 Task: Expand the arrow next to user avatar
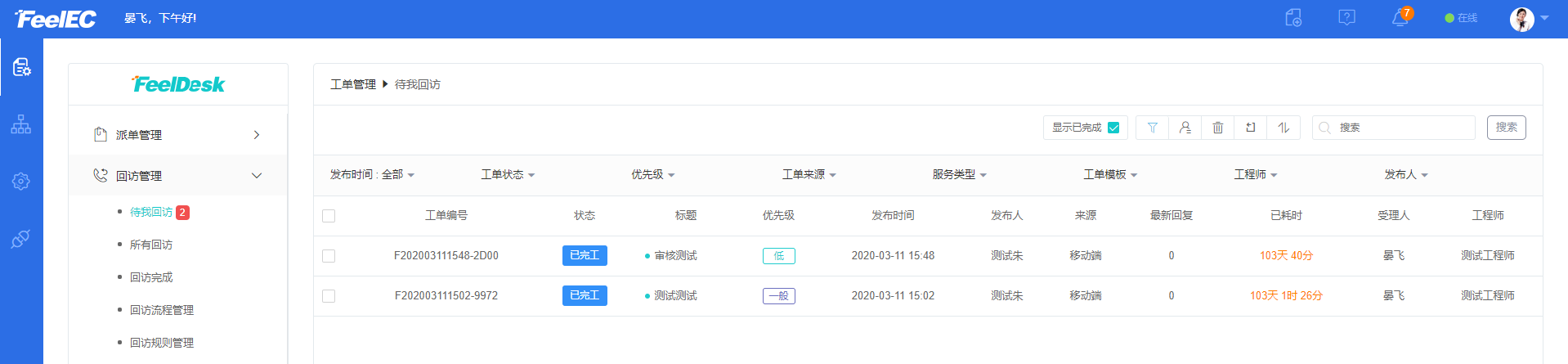(1544, 18)
